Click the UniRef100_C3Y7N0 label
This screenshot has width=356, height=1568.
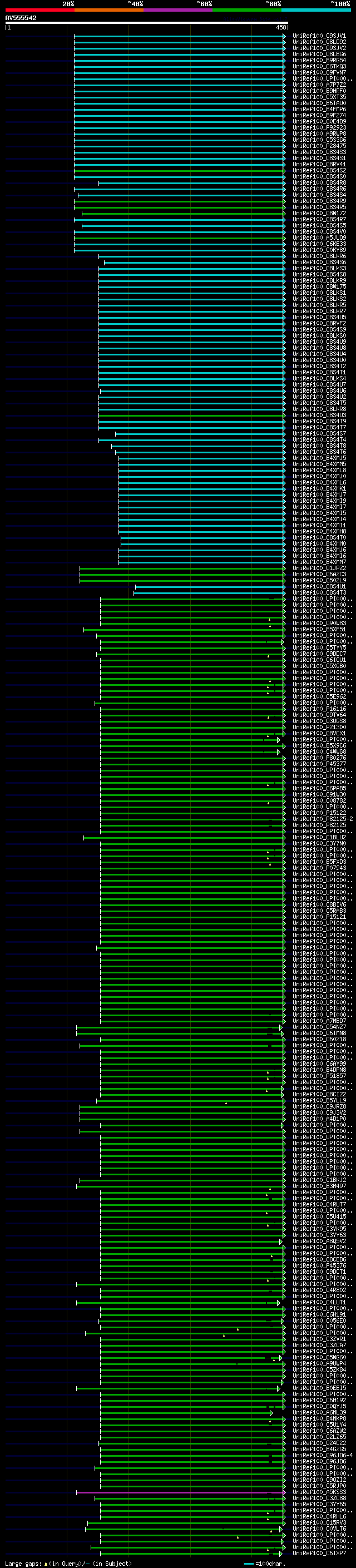coord(319,844)
